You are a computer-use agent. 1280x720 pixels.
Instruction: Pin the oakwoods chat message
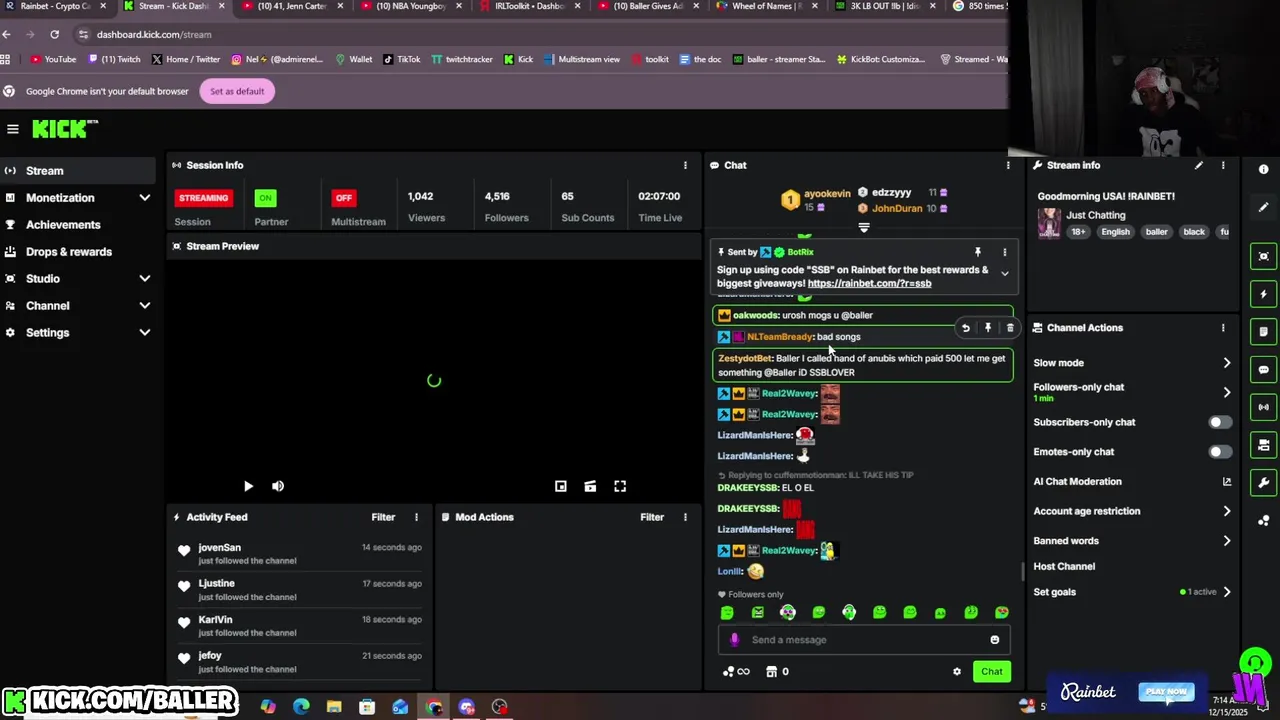(x=988, y=328)
